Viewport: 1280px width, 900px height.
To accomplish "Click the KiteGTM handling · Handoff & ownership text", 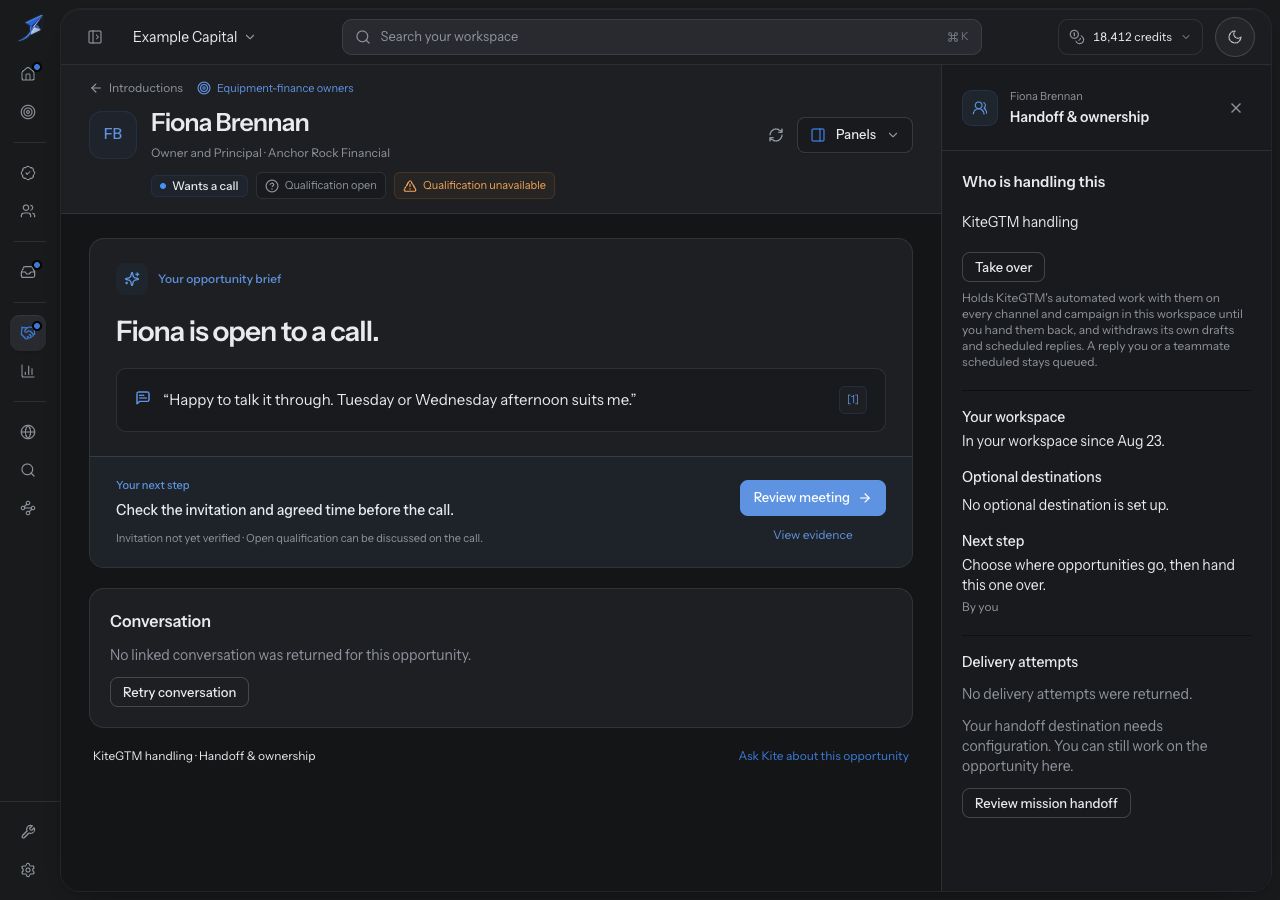I will [x=204, y=756].
